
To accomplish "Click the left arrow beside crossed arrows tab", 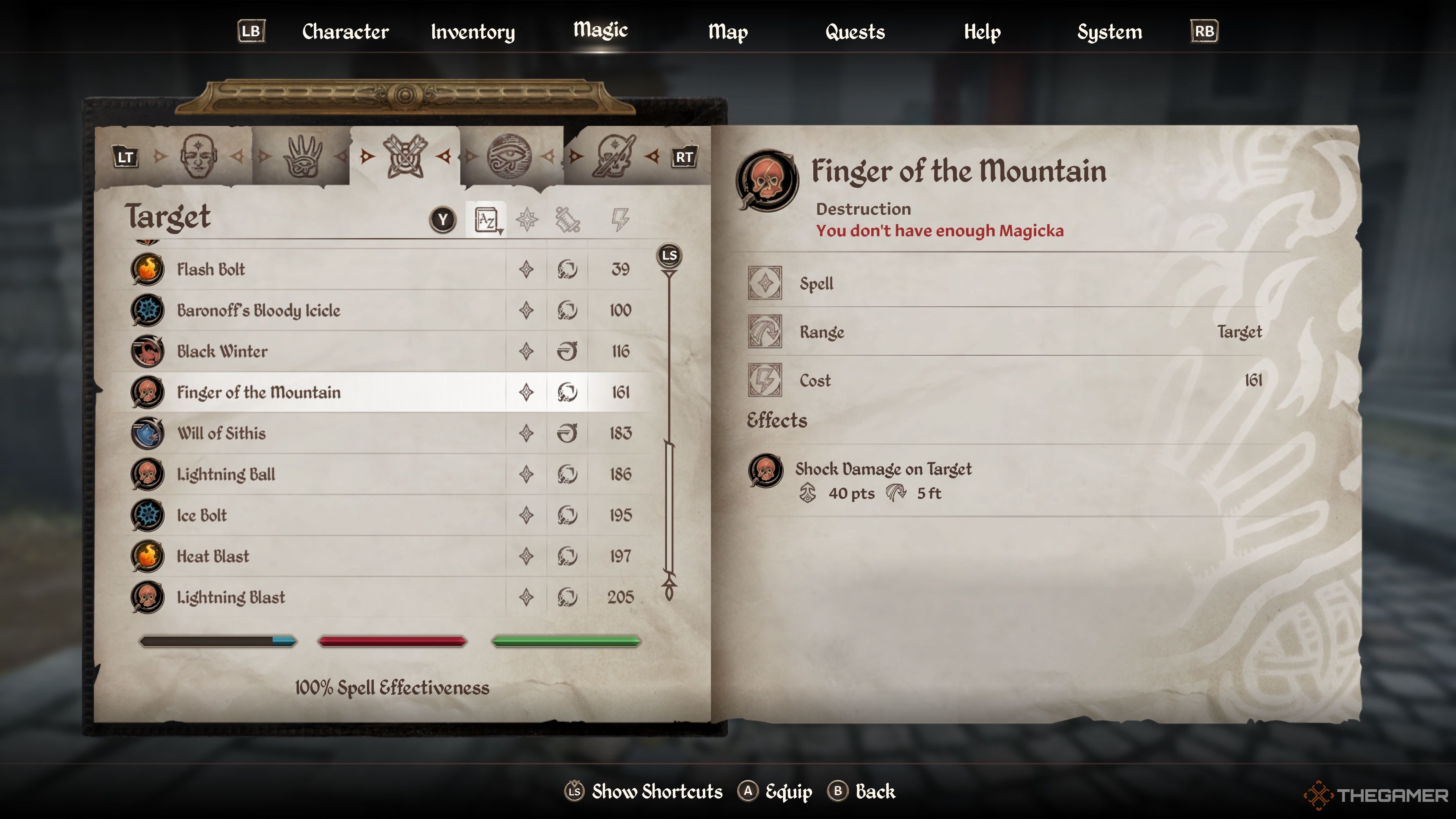I will click(367, 156).
